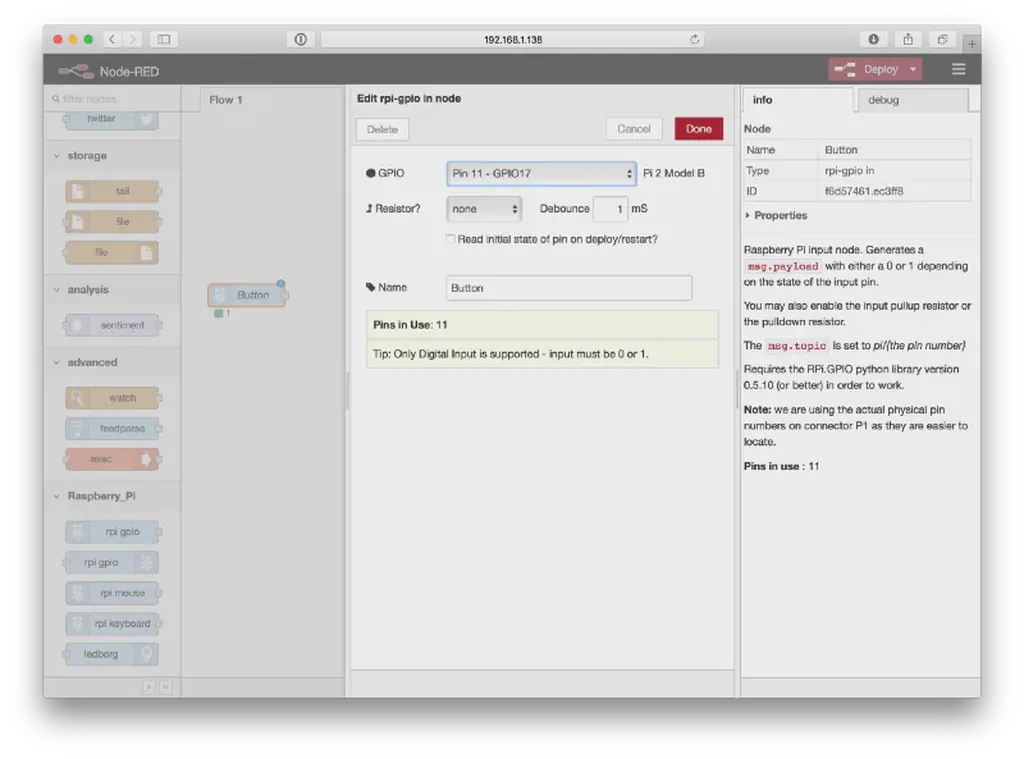Click the Node-RED logo in header
1024x759 pixels.
[x=76, y=71]
